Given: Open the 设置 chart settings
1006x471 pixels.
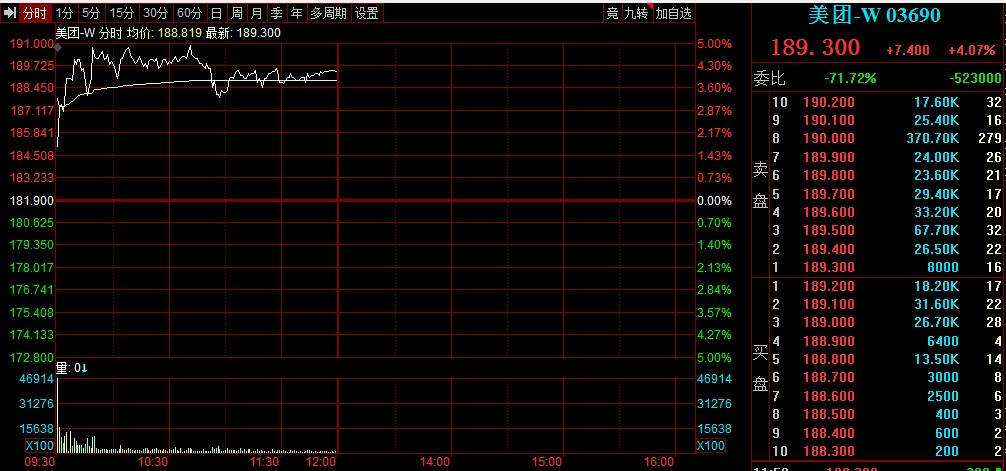Looking at the screenshot, I should coord(367,13).
